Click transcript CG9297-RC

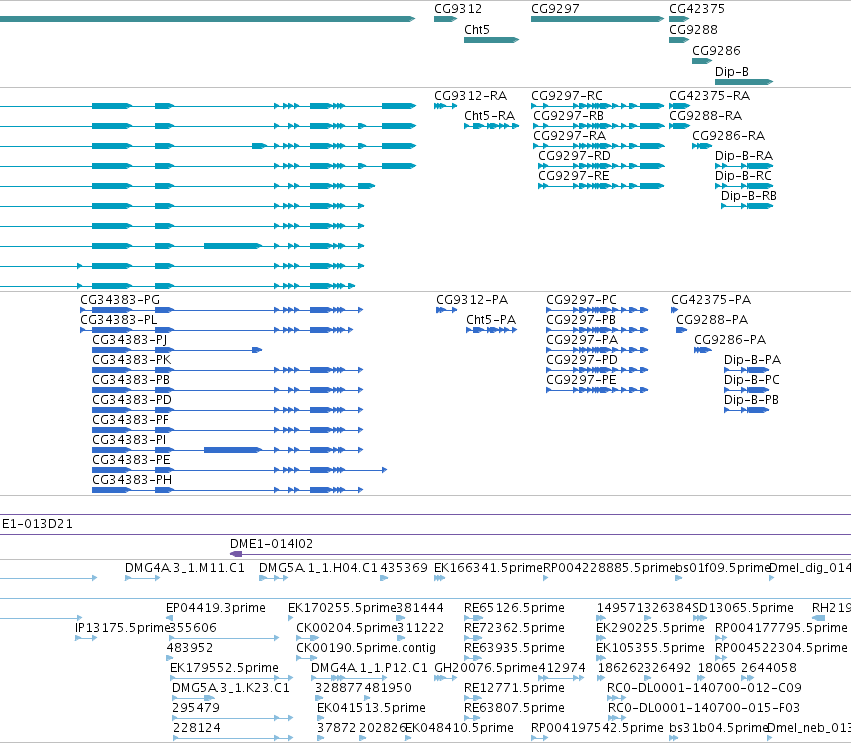(567, 96)
